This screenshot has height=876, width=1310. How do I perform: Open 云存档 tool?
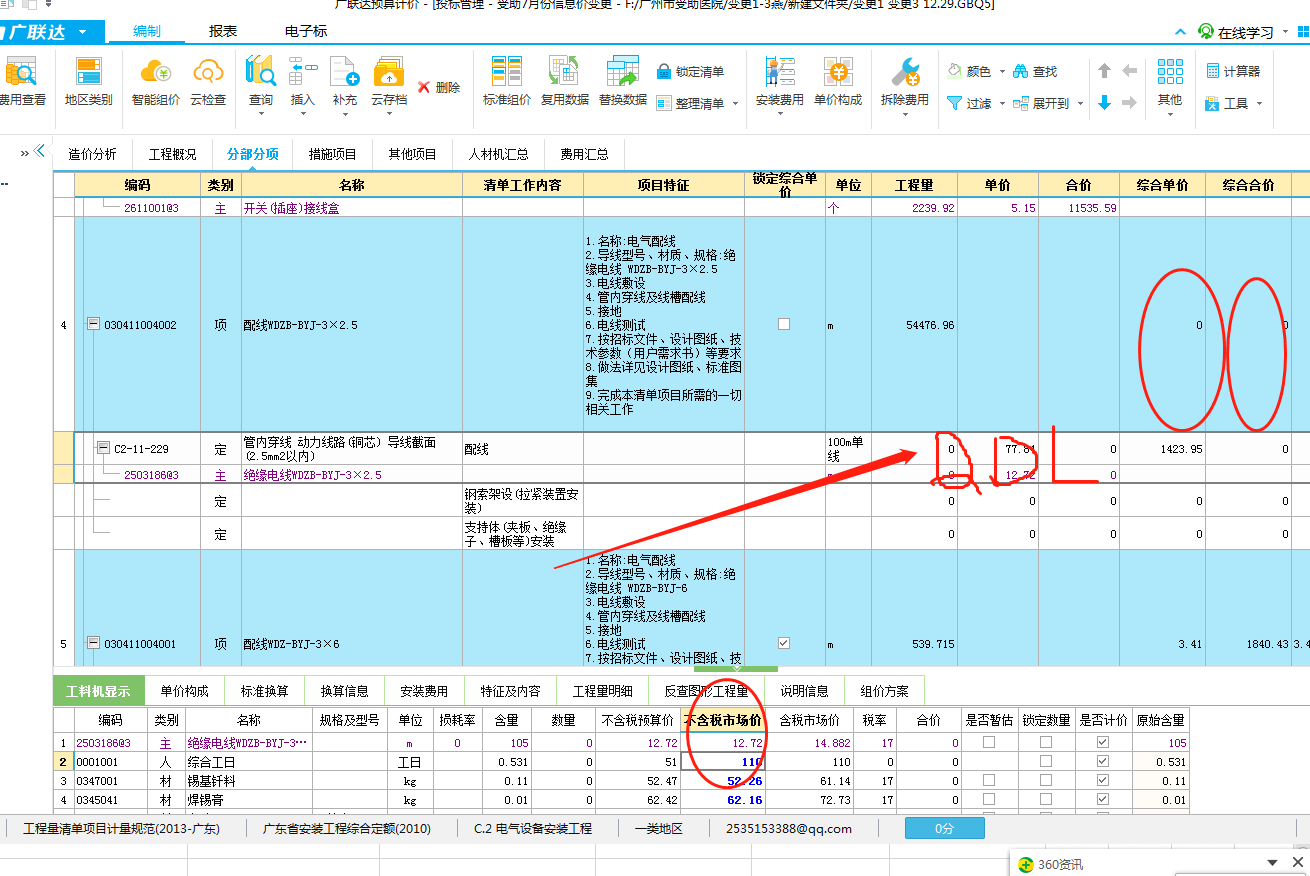[389, 82]
